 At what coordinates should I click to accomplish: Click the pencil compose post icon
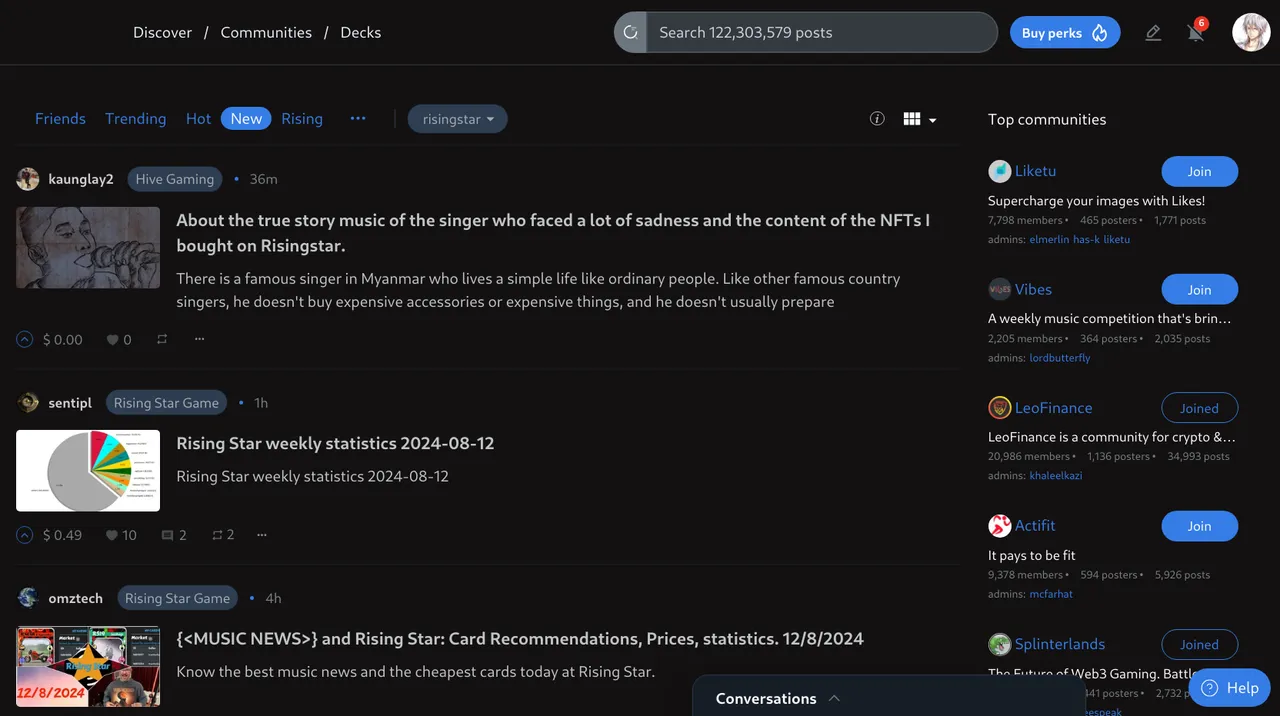1153,33
